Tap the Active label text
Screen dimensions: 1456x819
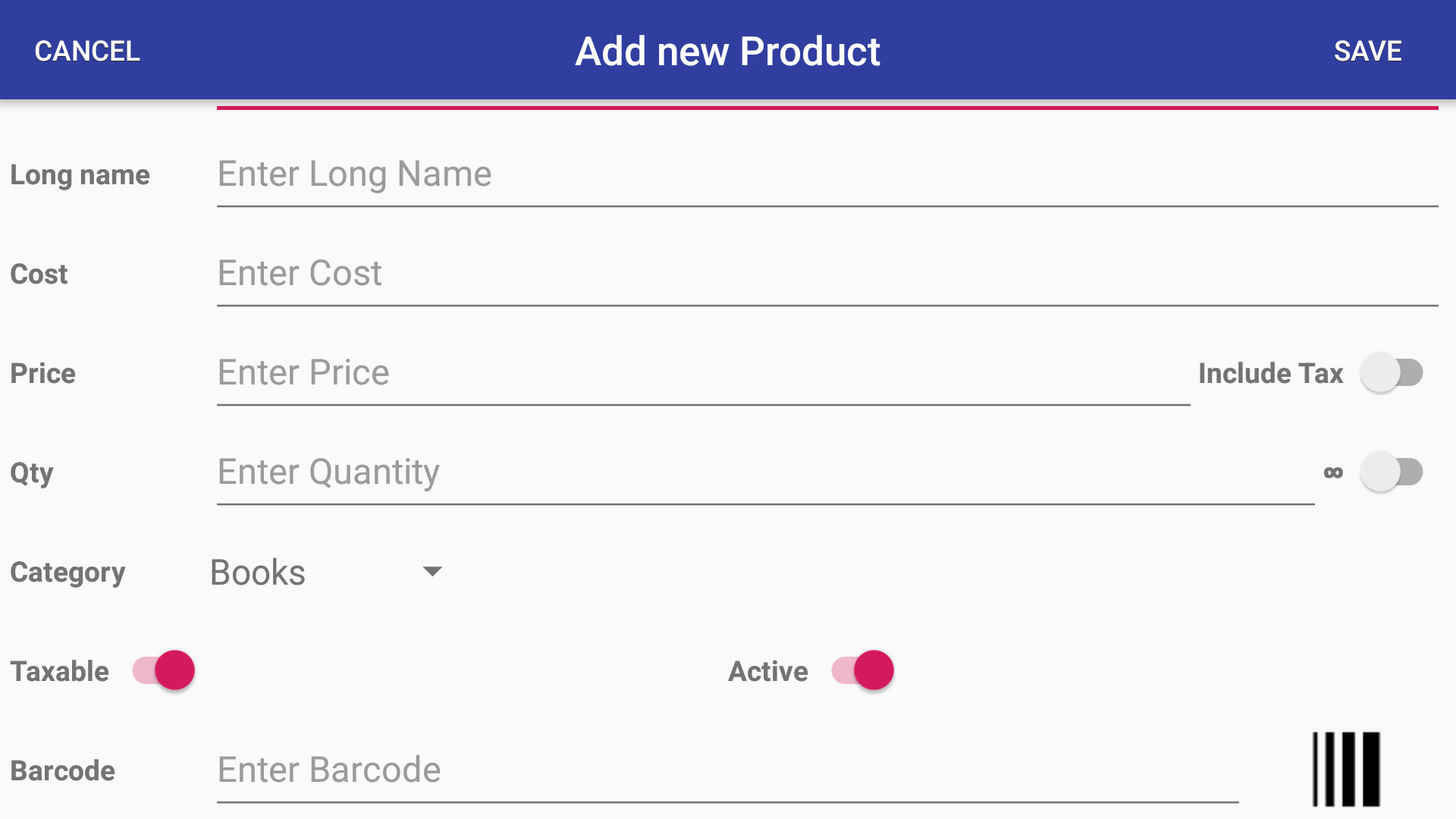point(768,672)
